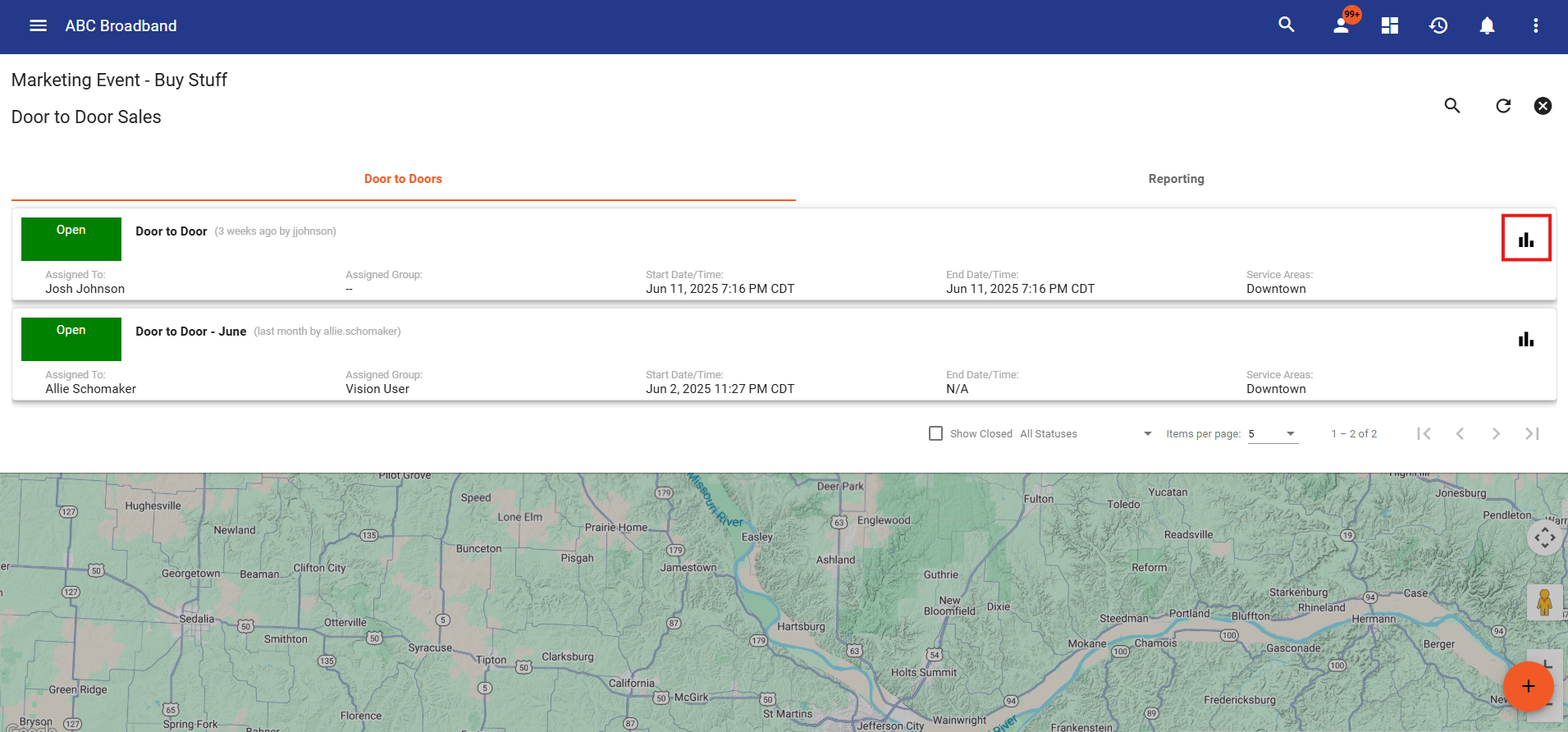Go to the previous page of results
Screen dimensions: 1568x732
1460,433
